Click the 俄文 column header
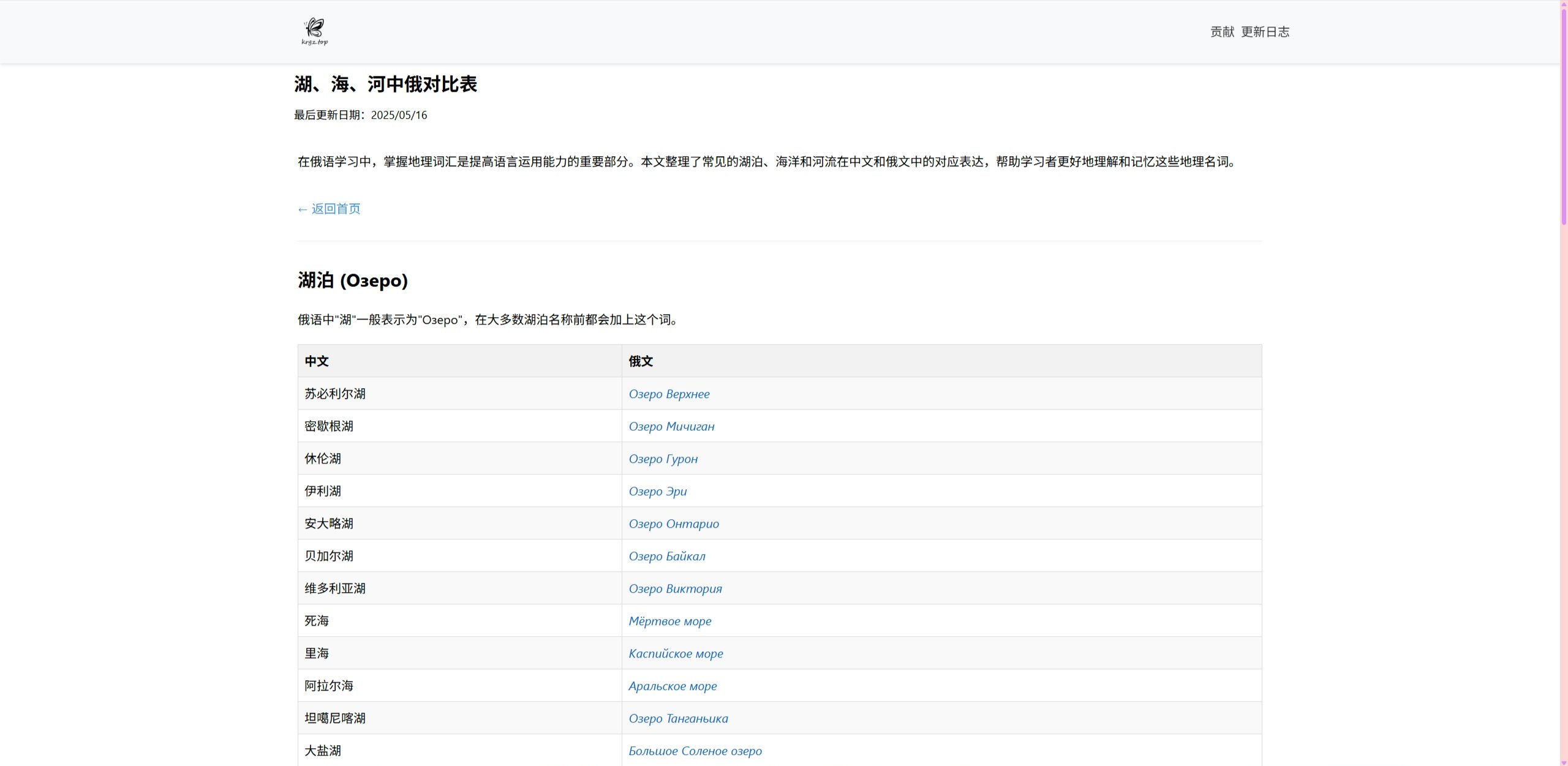 (641, 361)
